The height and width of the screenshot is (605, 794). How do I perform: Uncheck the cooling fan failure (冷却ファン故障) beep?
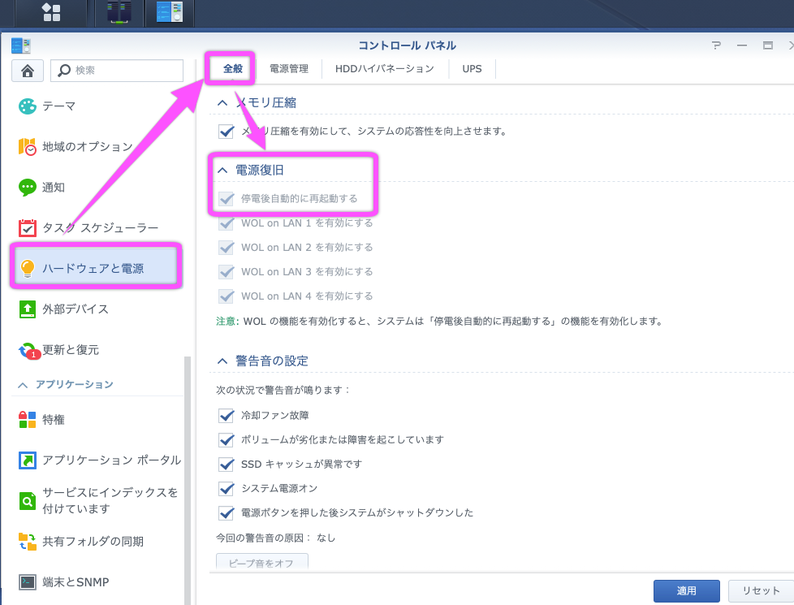(226, 415)
